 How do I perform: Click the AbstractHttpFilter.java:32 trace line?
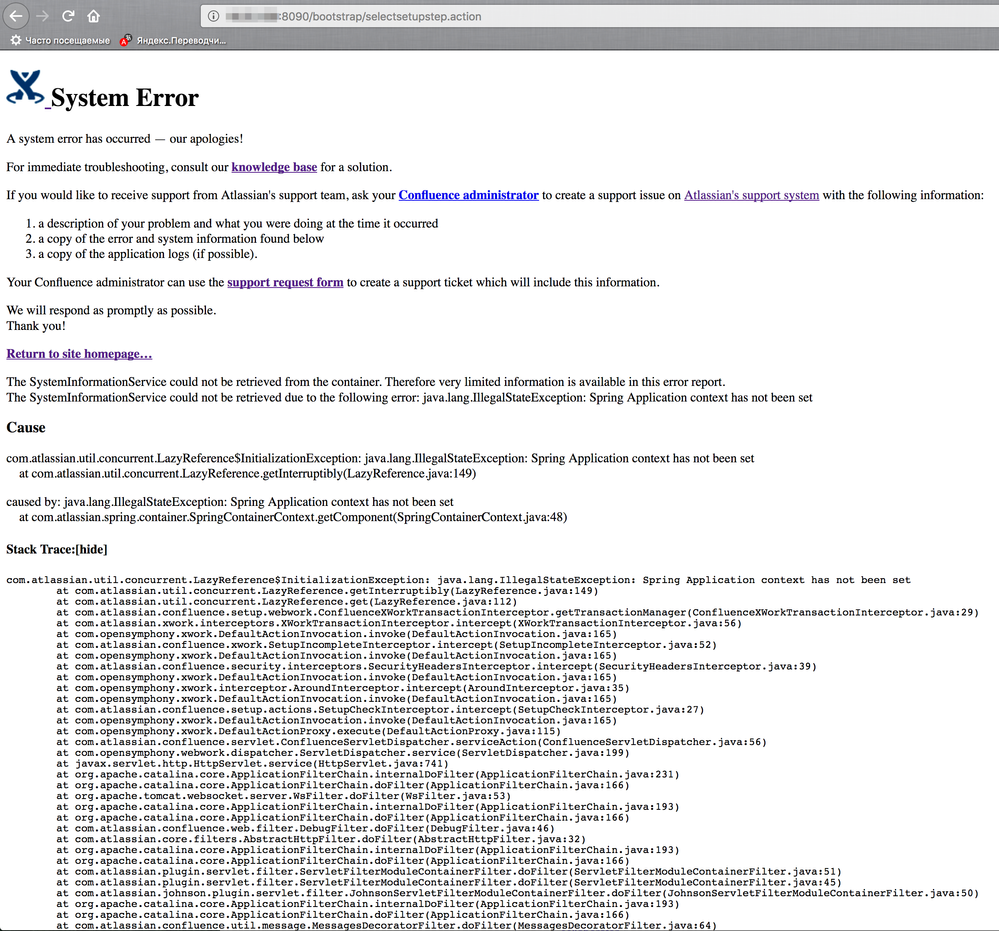click(321, 840)
